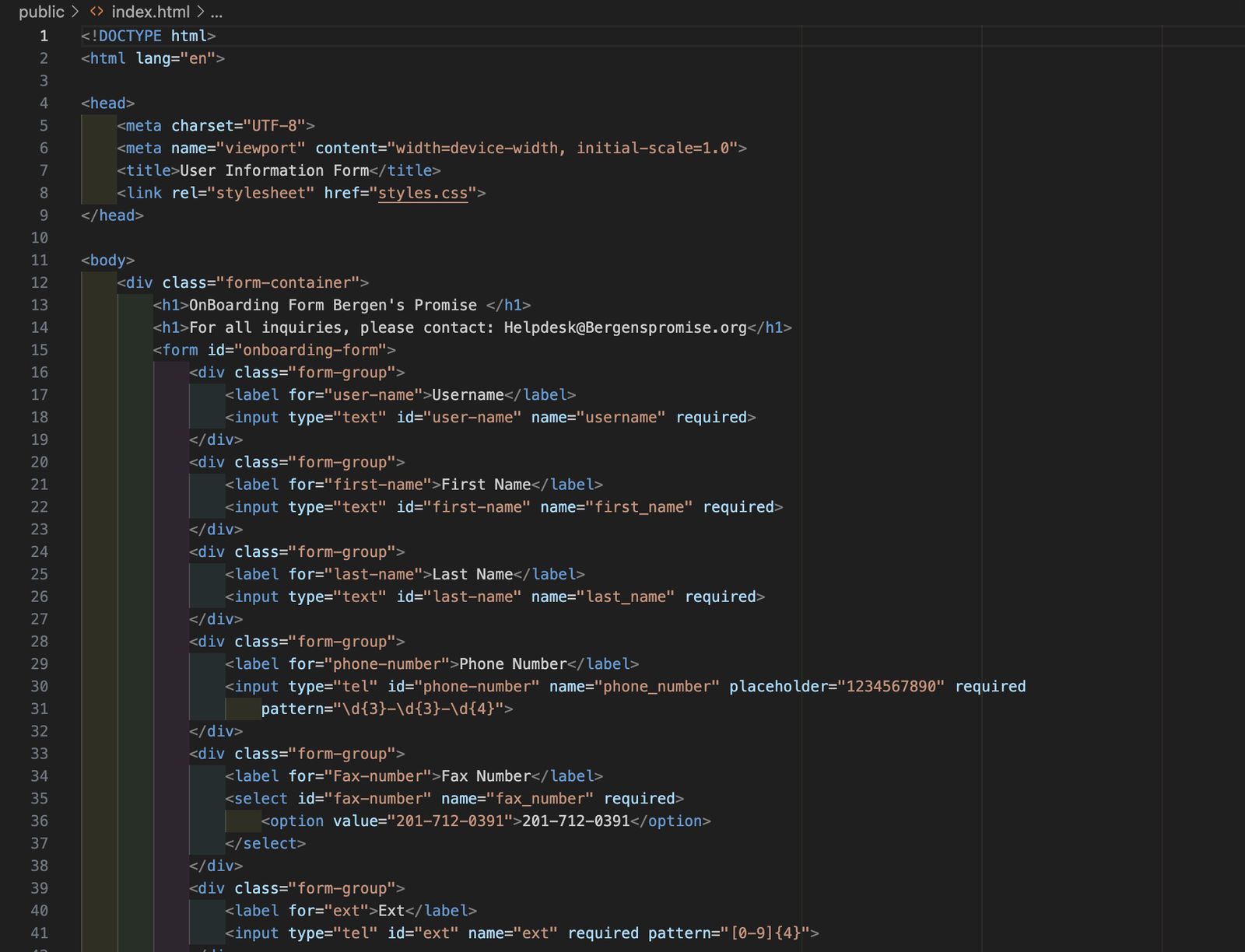Click the "[0-9]{4}" pattern value
1245x952 pixels.
click(x=765, y=933)
